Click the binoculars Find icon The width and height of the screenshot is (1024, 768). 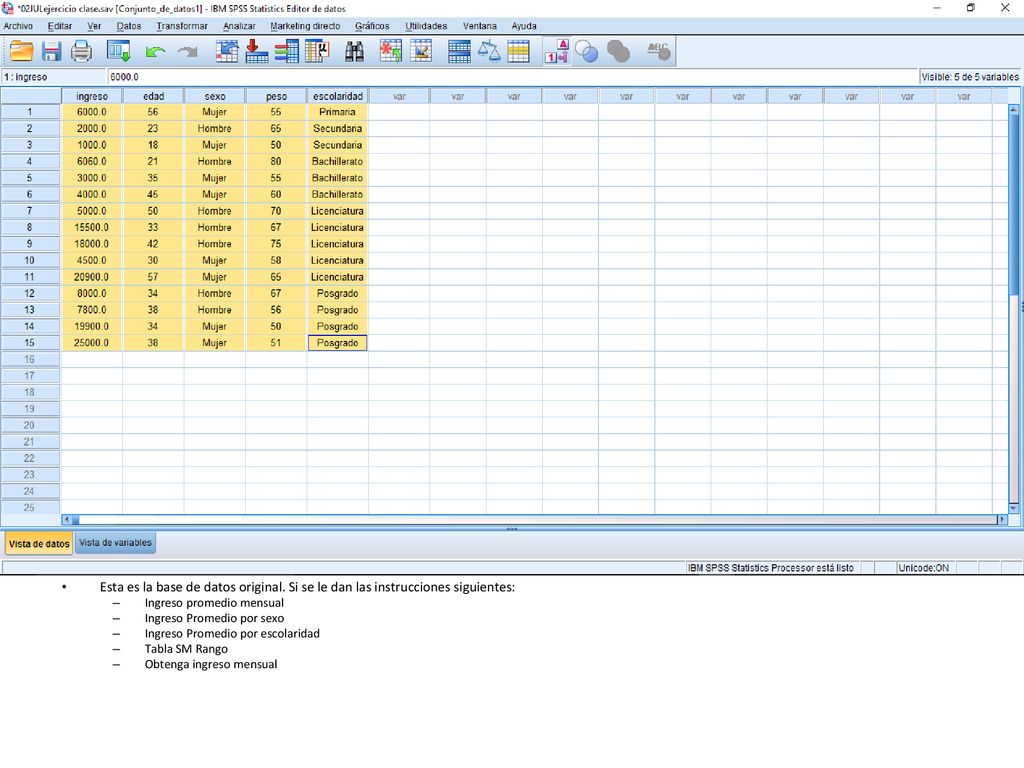355,52
